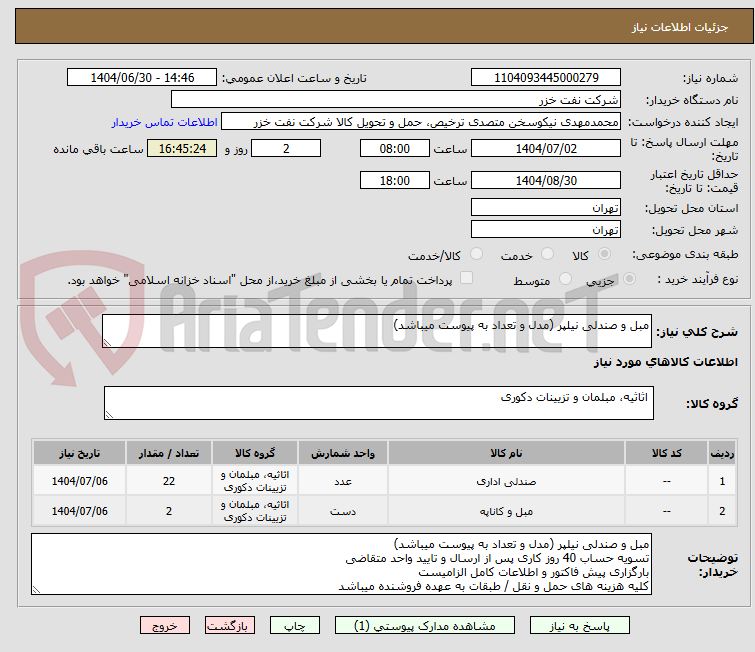The image size is (755, 652).
Task: Click the چاپ print button
Action: (295, 626)
